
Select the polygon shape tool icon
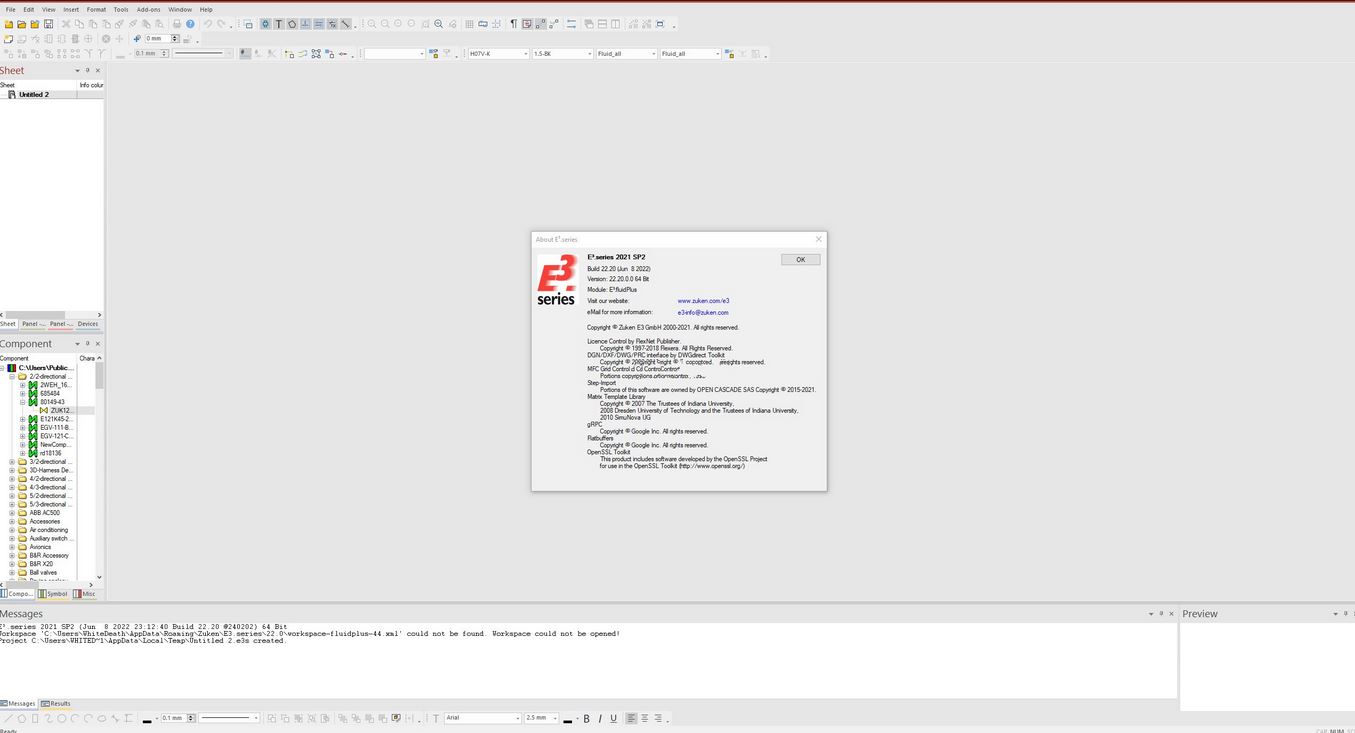[x=291, y=24]
